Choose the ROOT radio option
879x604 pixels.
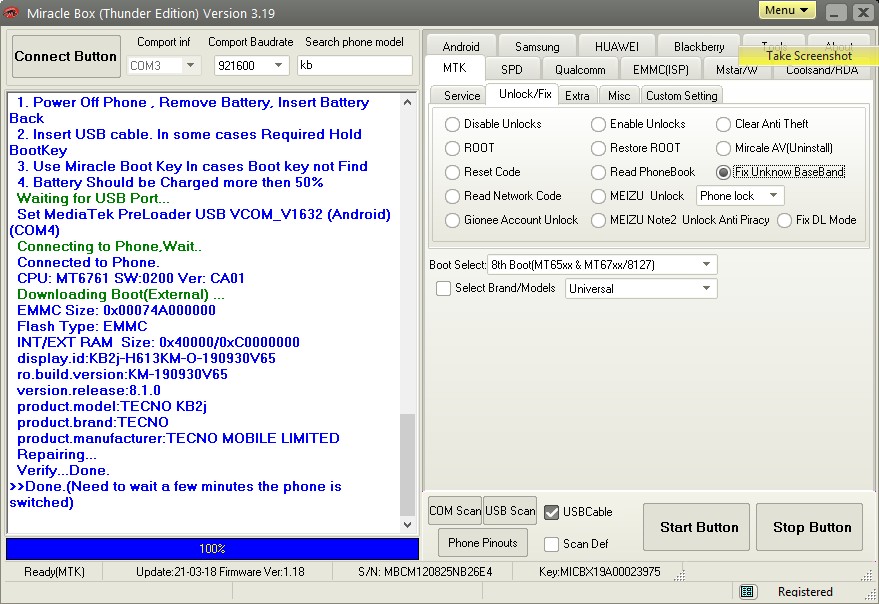tap(452, 148)
